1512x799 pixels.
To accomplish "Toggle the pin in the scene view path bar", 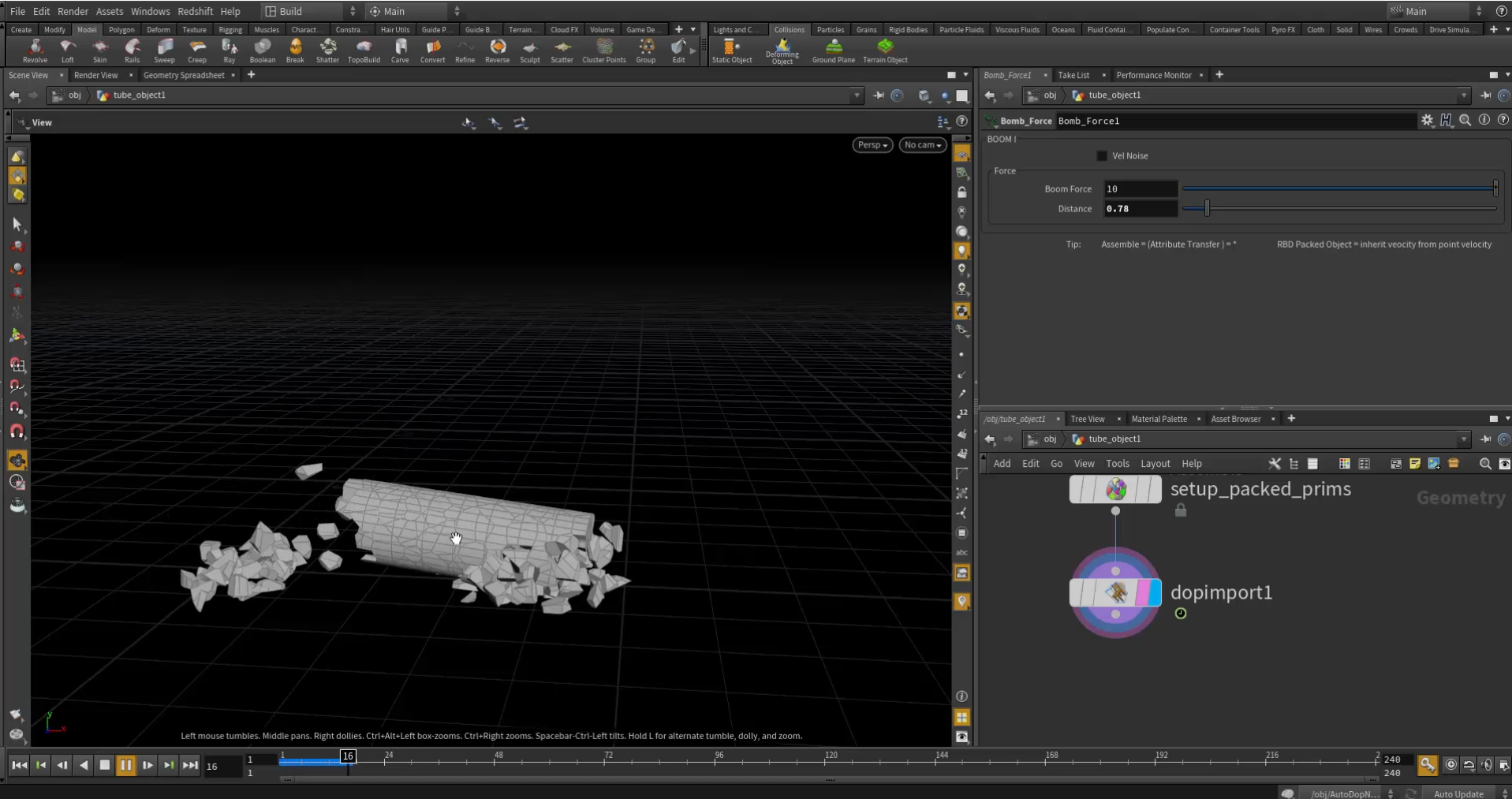I will 879,95.
